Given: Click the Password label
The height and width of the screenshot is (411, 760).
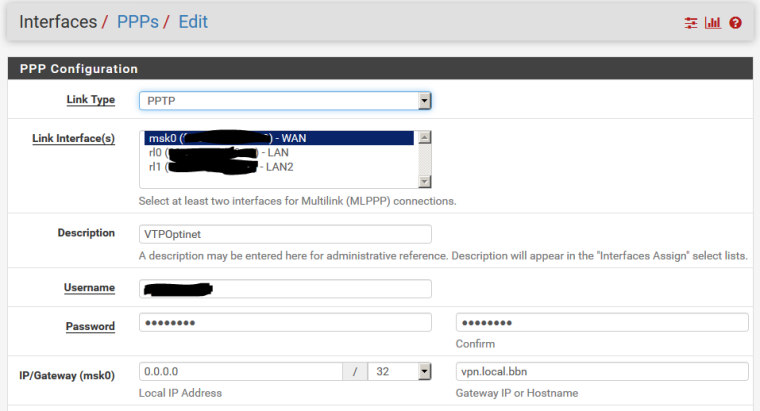Looking at the screenshot, I should [91, 326].
